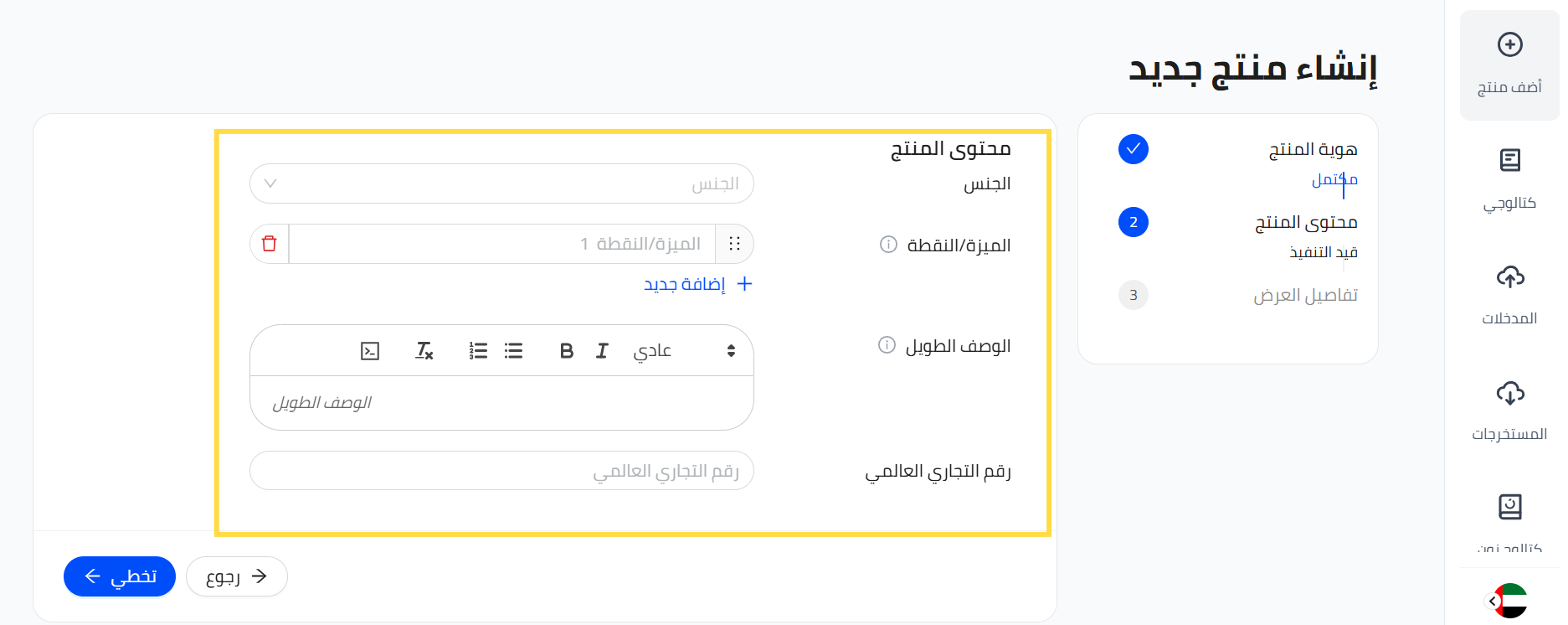Open the الجنس dropdown
The height and width of the screenshot is (625, 1568).
click(501, 183)
